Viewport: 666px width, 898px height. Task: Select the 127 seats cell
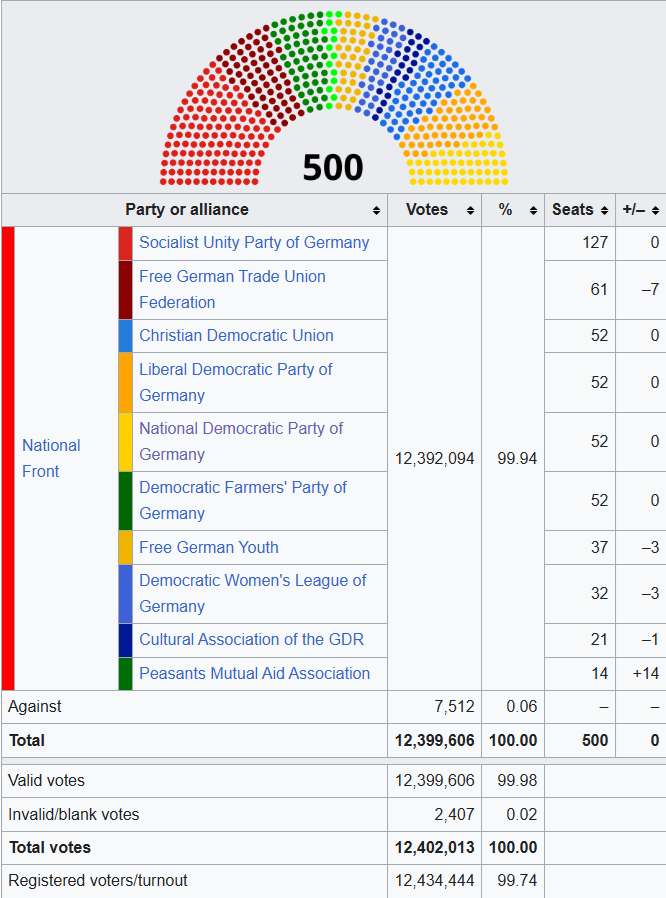[x=580, y=243]
